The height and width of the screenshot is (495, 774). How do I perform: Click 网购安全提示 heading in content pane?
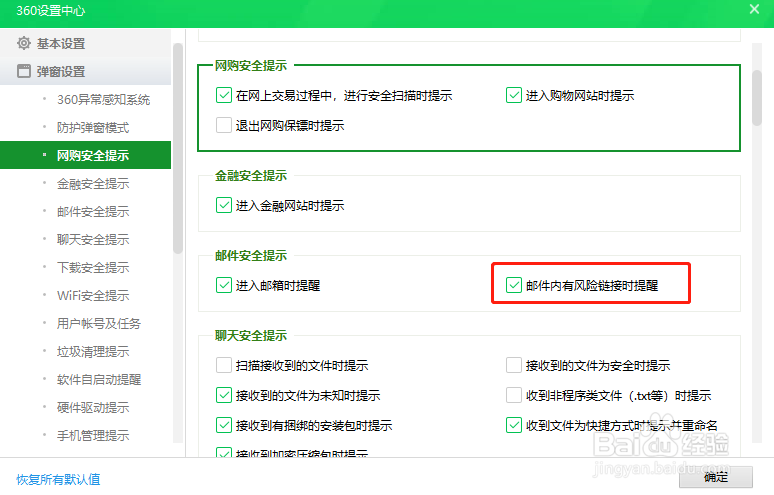(x=251, y=66)
